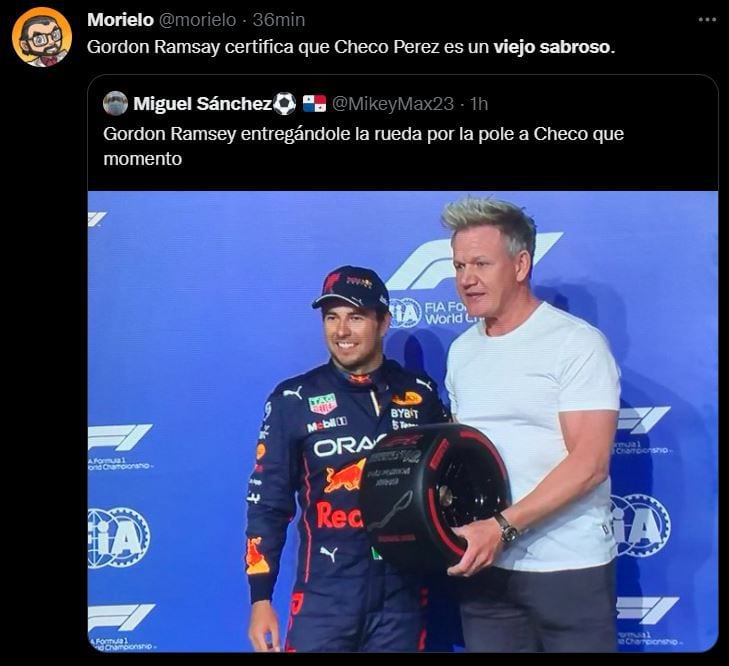729x666 pixels.
Task: Click the main tweet text about Checo Perez
Action: coord(351,47)
